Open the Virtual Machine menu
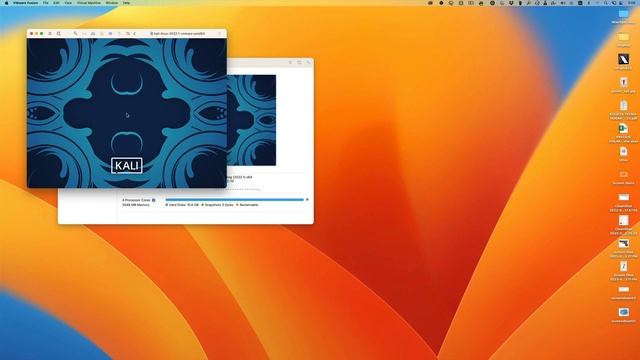Viewport: 640px width, 360px height. point(89,3)
